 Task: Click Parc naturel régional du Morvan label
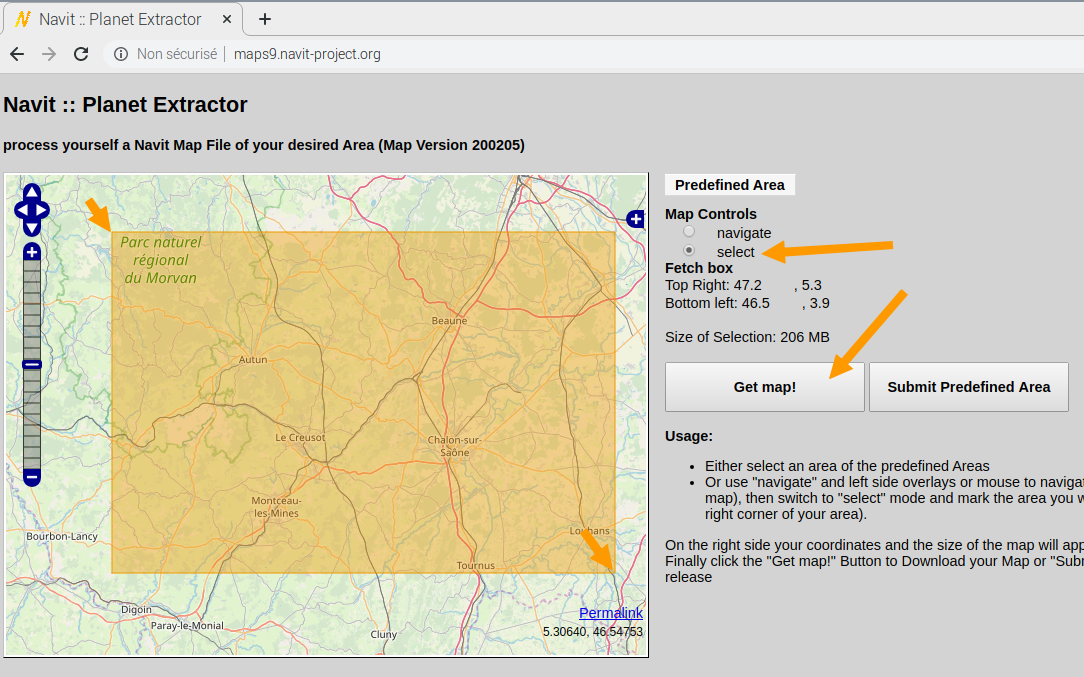point(161,260)
